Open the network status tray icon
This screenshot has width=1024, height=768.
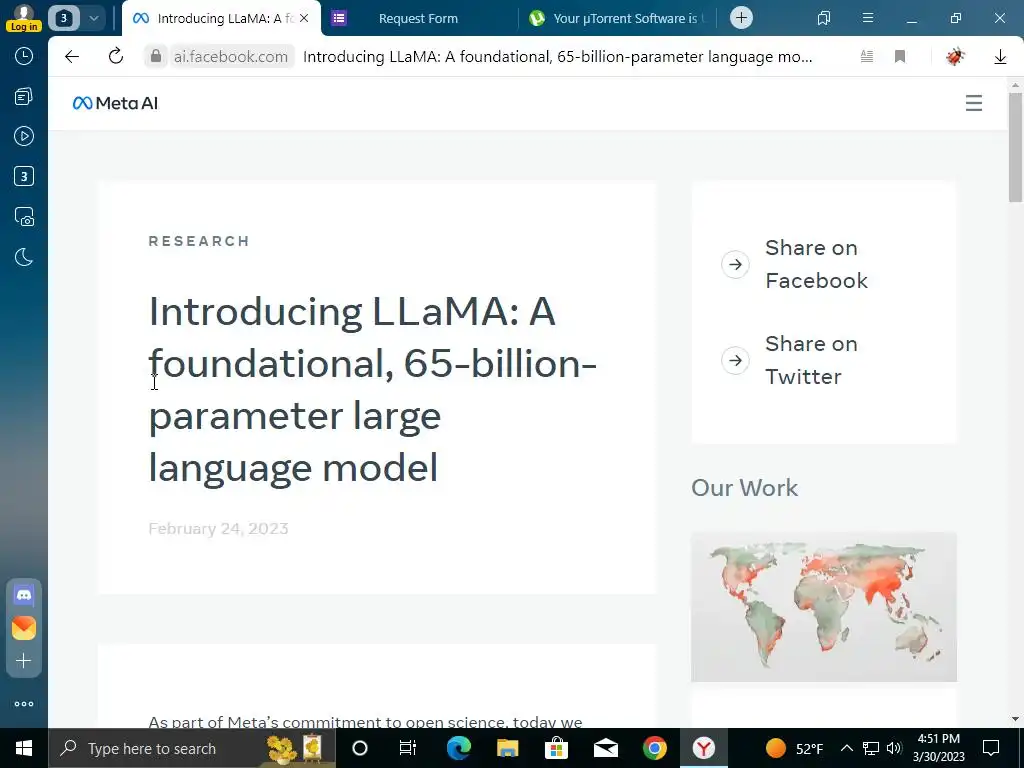click(871, 748)
